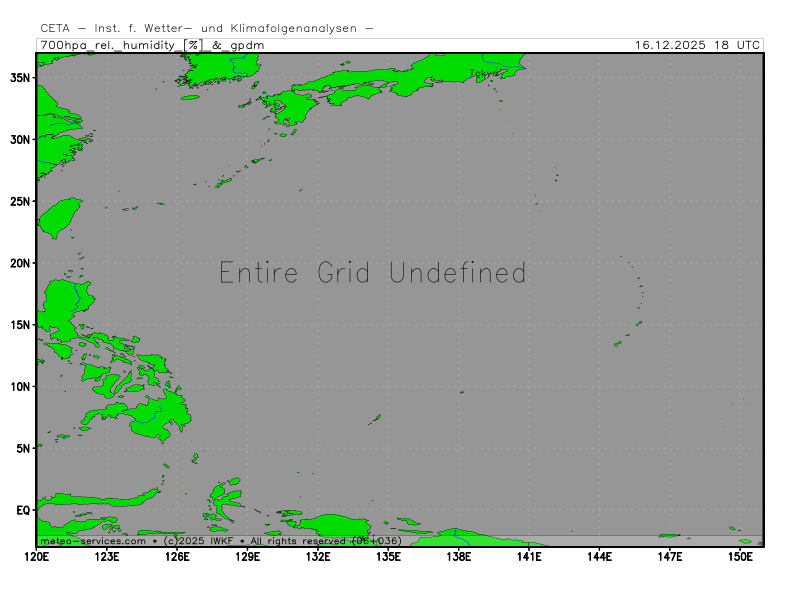This screenshot has width=800, height=600.
Task: Click the New Guinea landmass at bottom
Action: click(340, 525)
